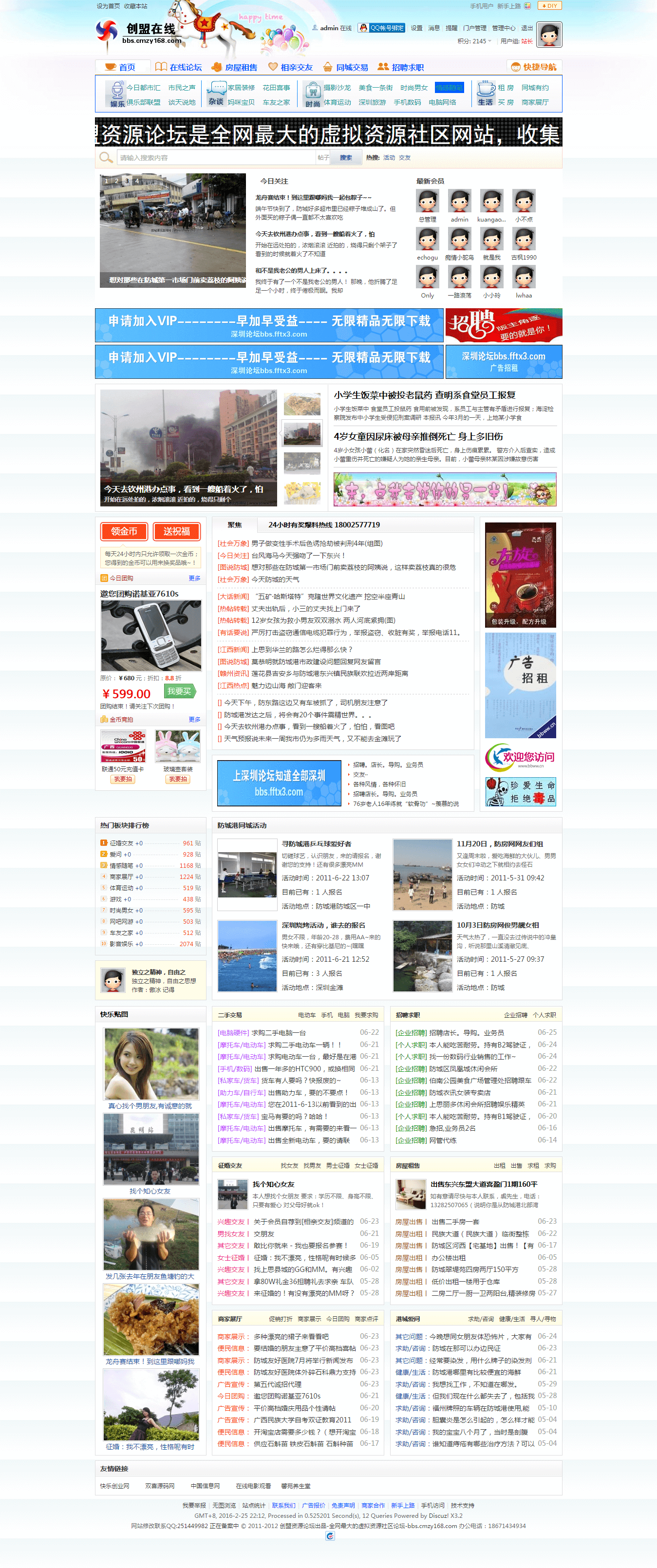Click the 领金币 button
This screenshot has width=657, height=1568.
tap(124, 531)
